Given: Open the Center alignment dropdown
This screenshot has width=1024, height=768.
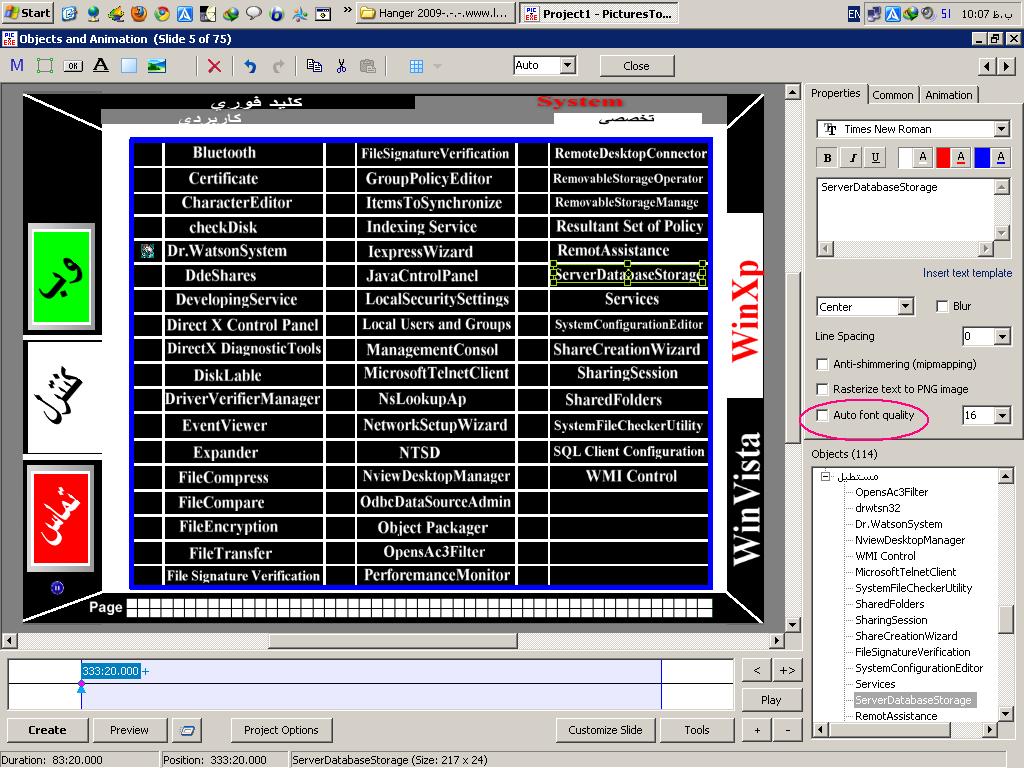Looking at the screenshot, I should [905, 306].
